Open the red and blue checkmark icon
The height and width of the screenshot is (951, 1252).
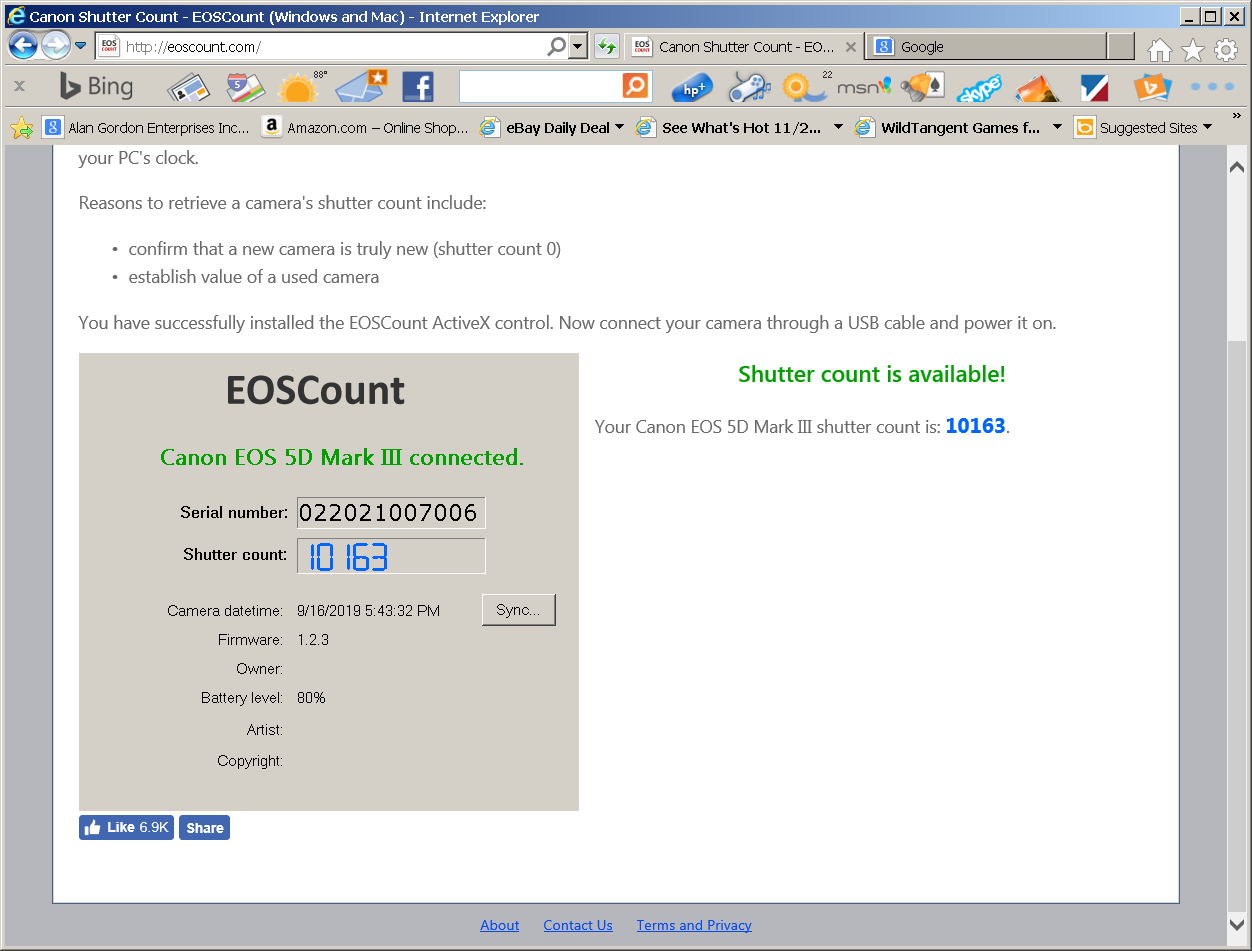[x=1095, y=88]
